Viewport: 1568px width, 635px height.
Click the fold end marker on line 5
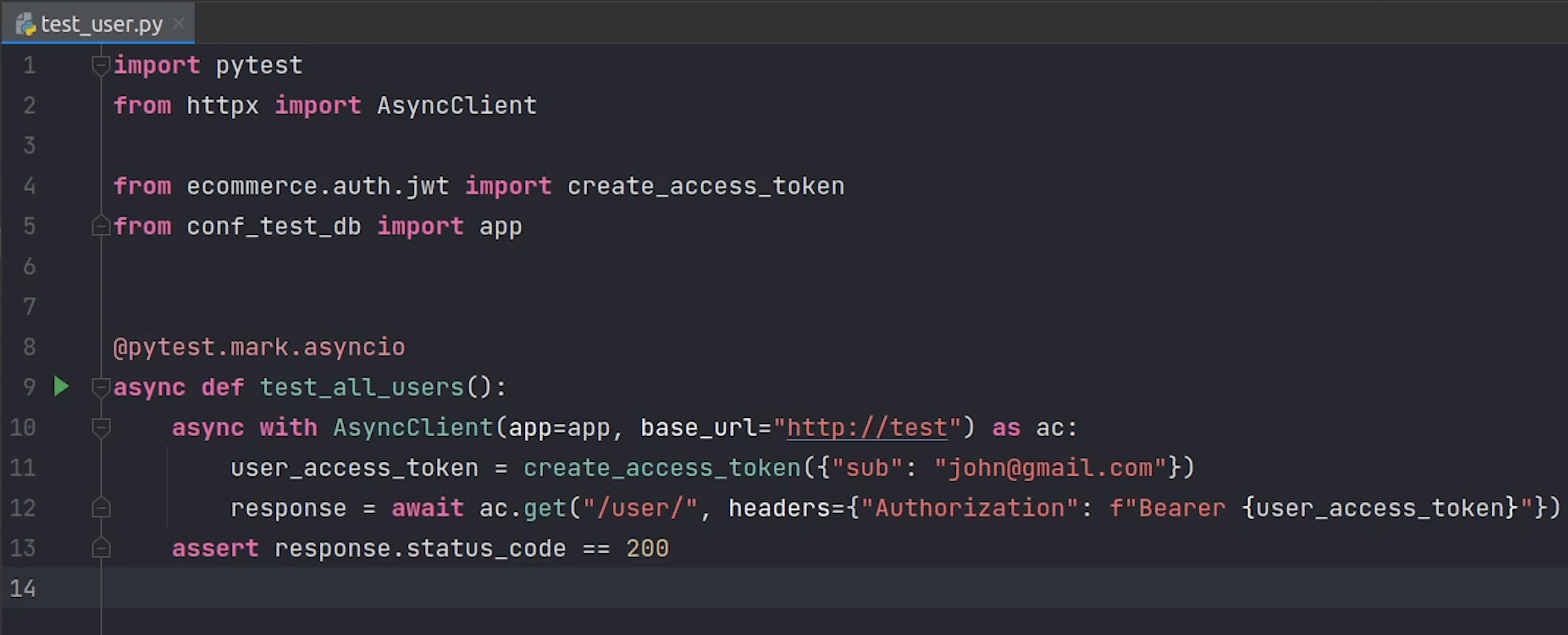point(101,226)
